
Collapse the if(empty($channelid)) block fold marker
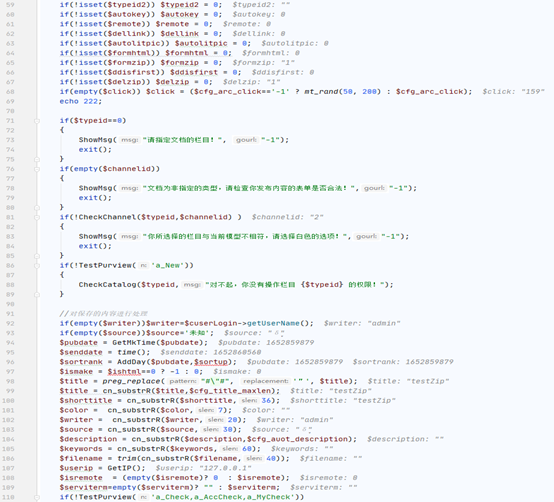tap(37, 169)
